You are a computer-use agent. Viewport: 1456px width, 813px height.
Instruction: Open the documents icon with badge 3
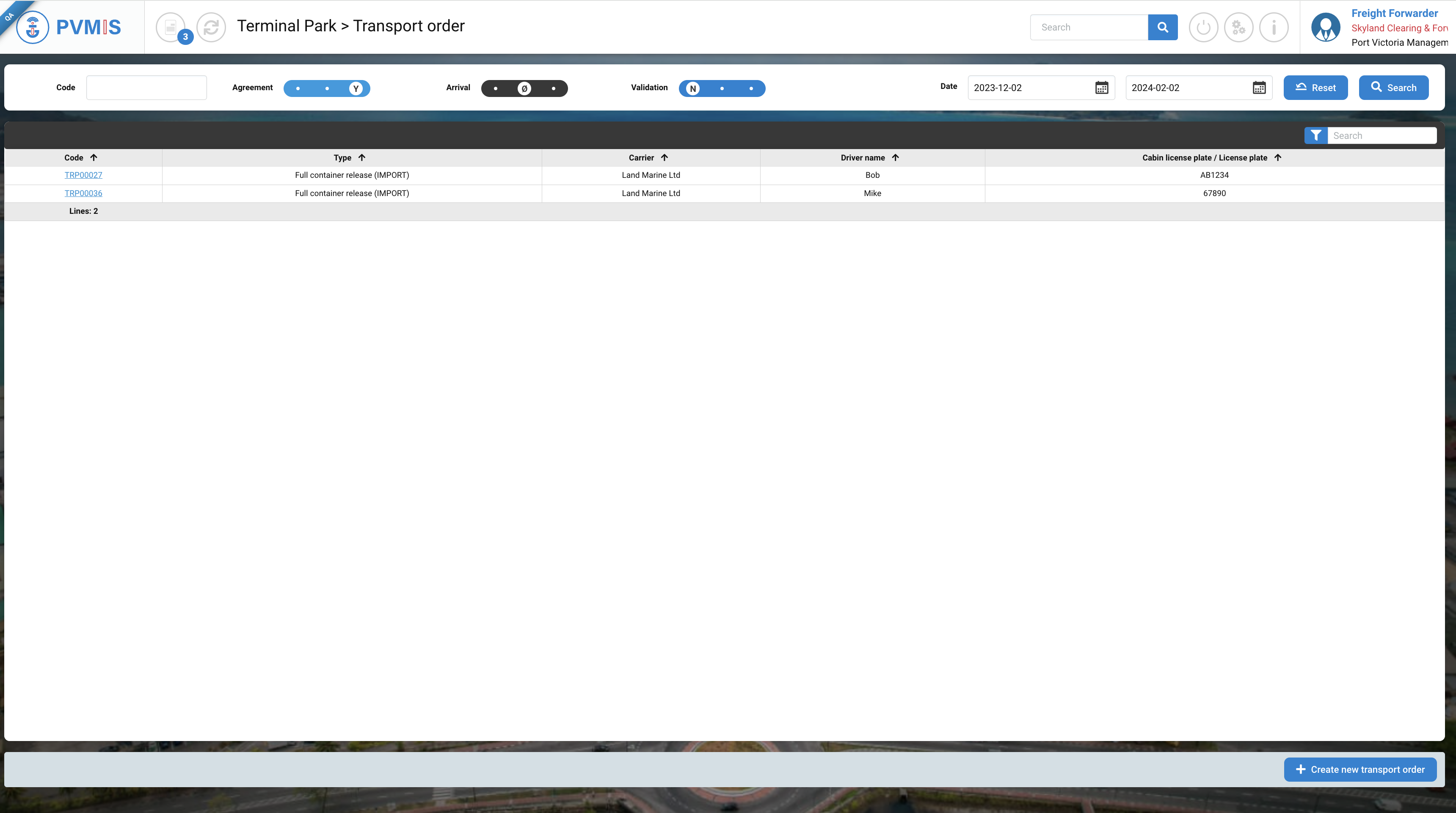pos(171,27)
